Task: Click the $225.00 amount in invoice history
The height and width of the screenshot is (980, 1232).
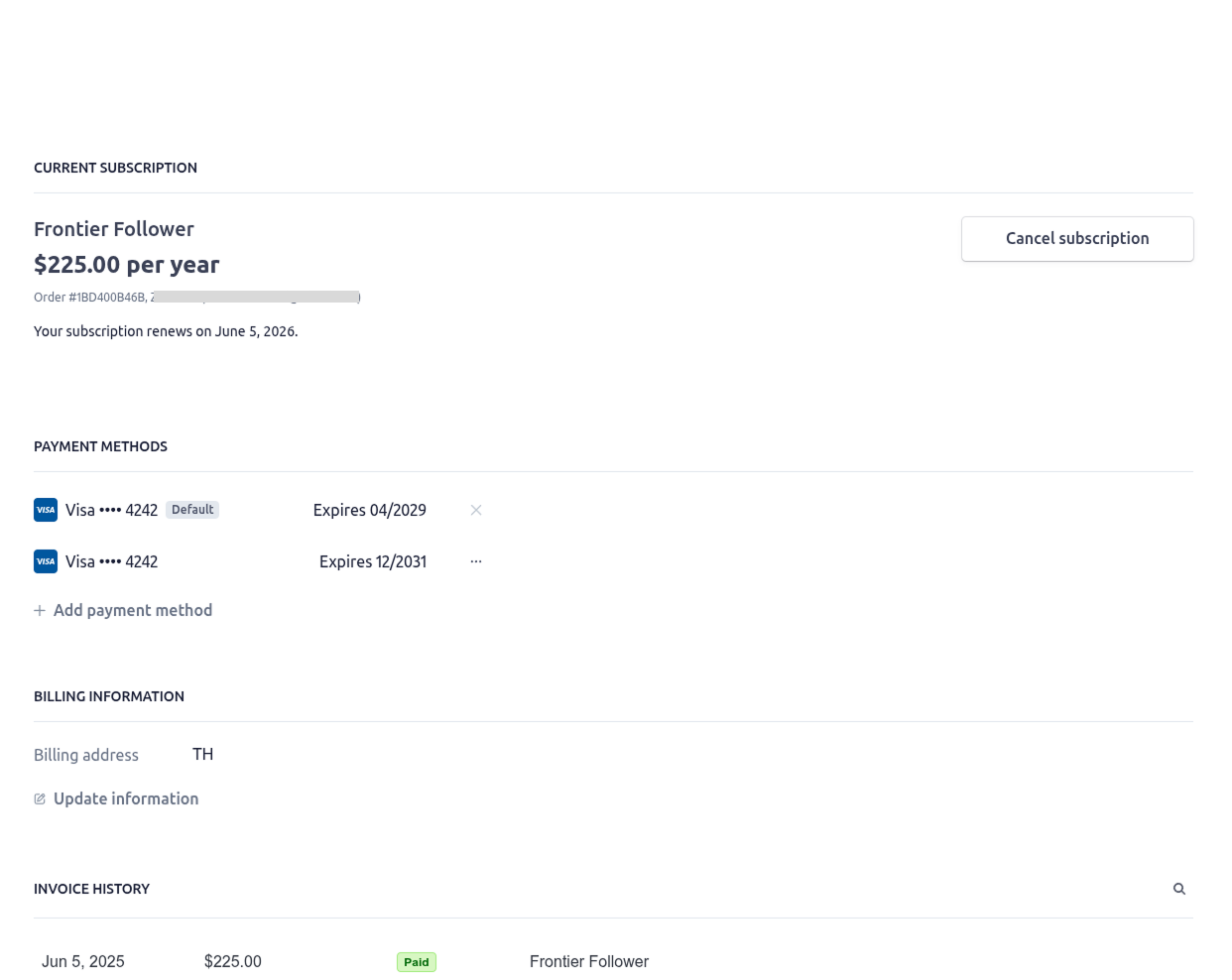Action: [233, 962]
